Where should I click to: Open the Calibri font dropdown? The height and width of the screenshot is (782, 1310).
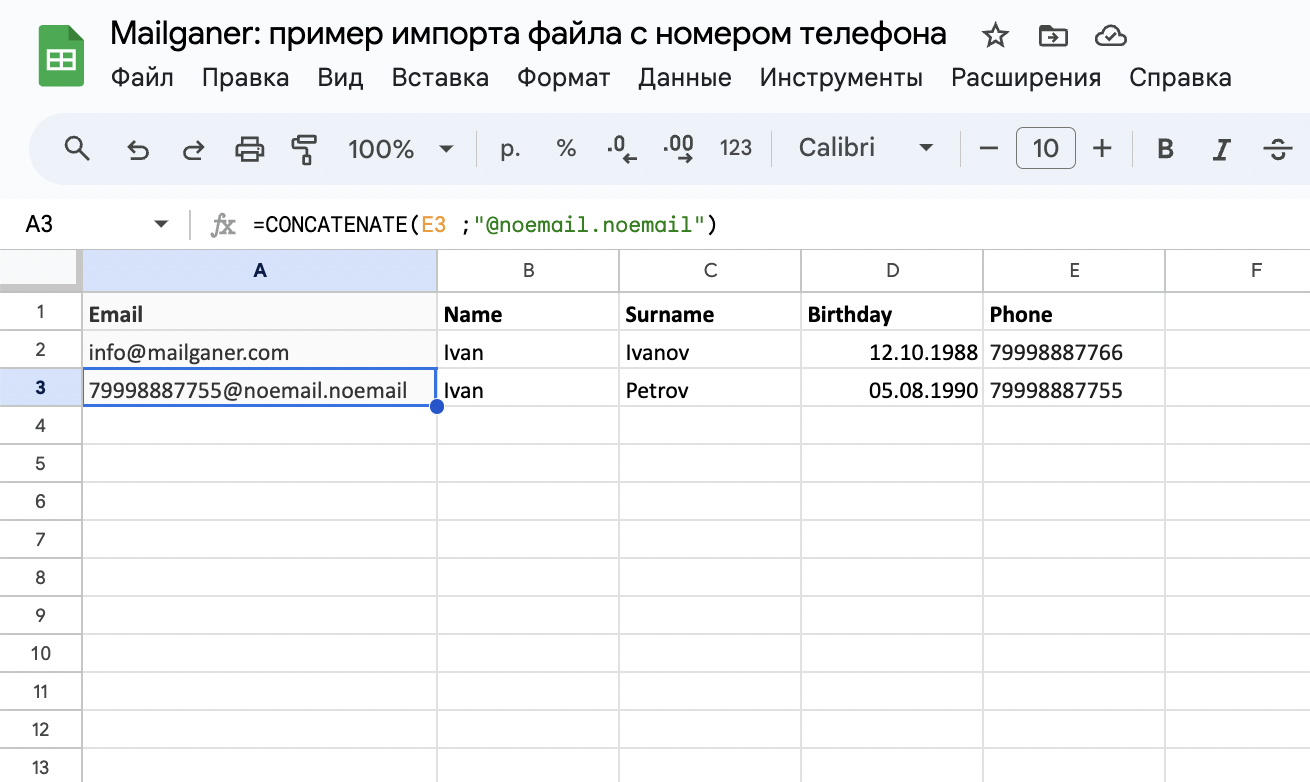[x=866, y=149]
